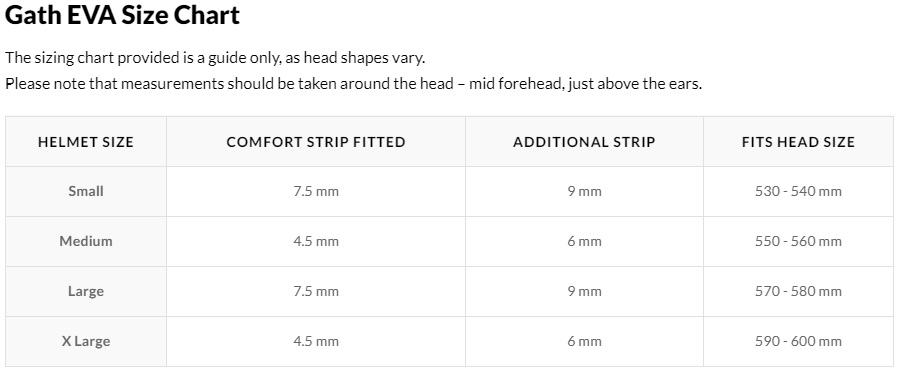Click the Medium helmet size row label
Image resolution: width=902 pixels, height=374 pixels.
(86, 241)
